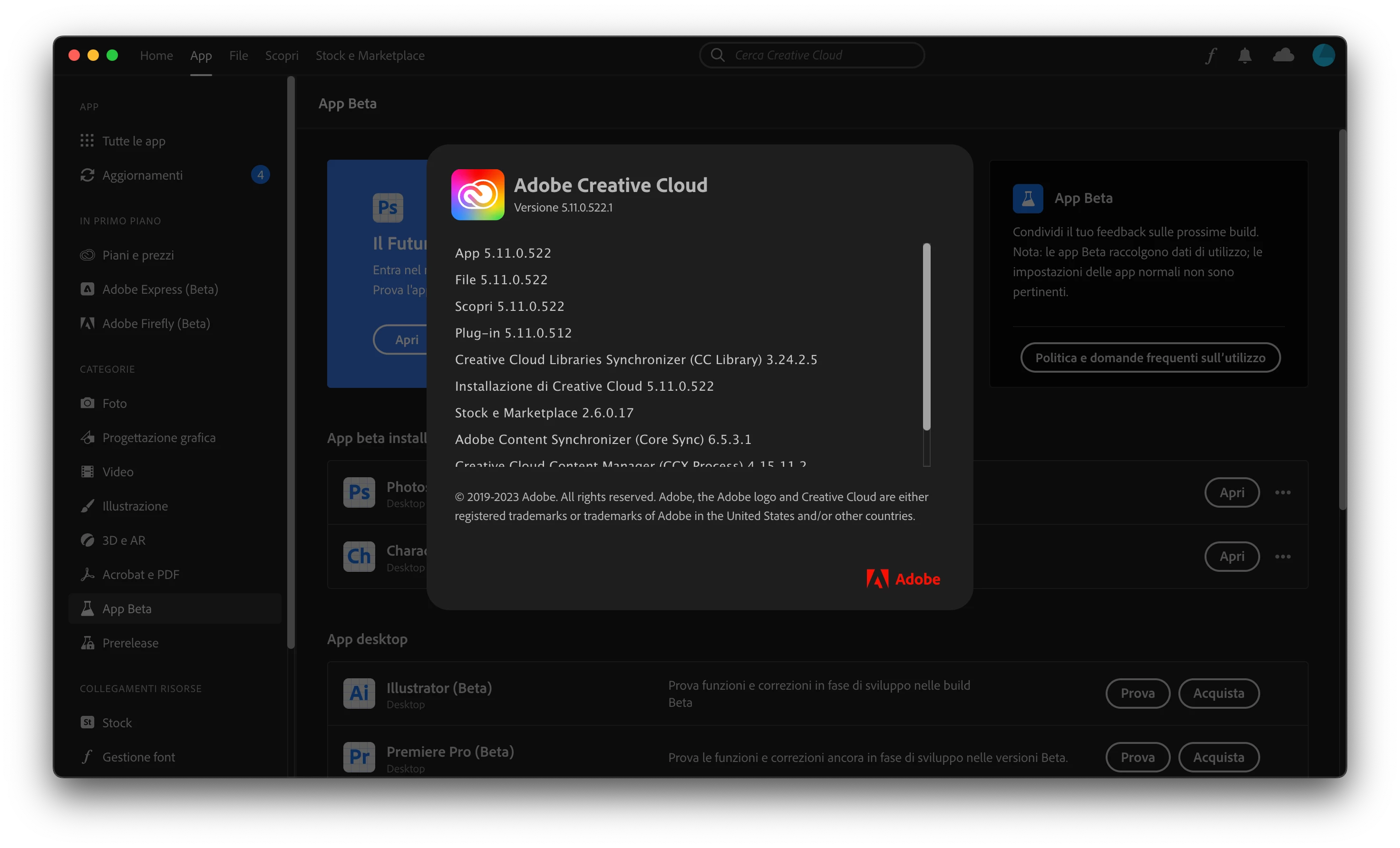Select Foto category in sidebar
This screenshot has width=1400, height=848.
pyautogui.click(x=114, y=403)
